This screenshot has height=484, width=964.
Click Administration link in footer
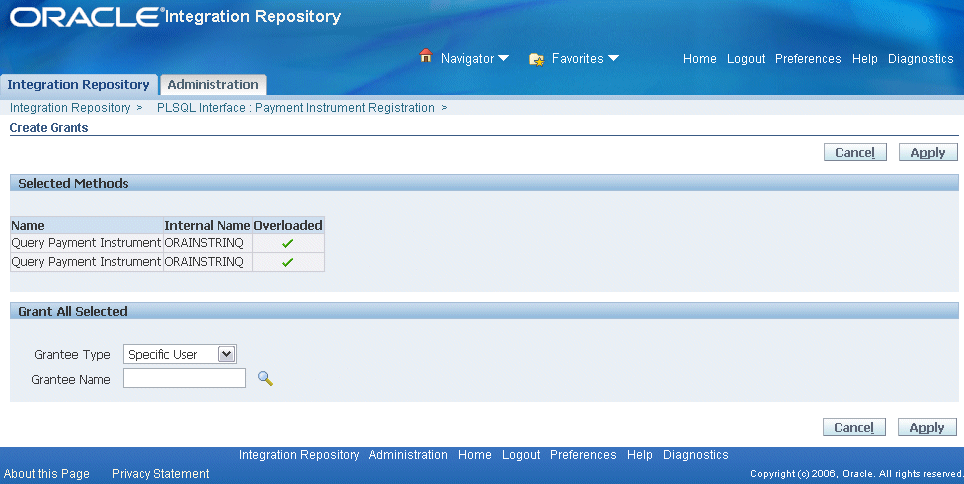click(408, 455)
